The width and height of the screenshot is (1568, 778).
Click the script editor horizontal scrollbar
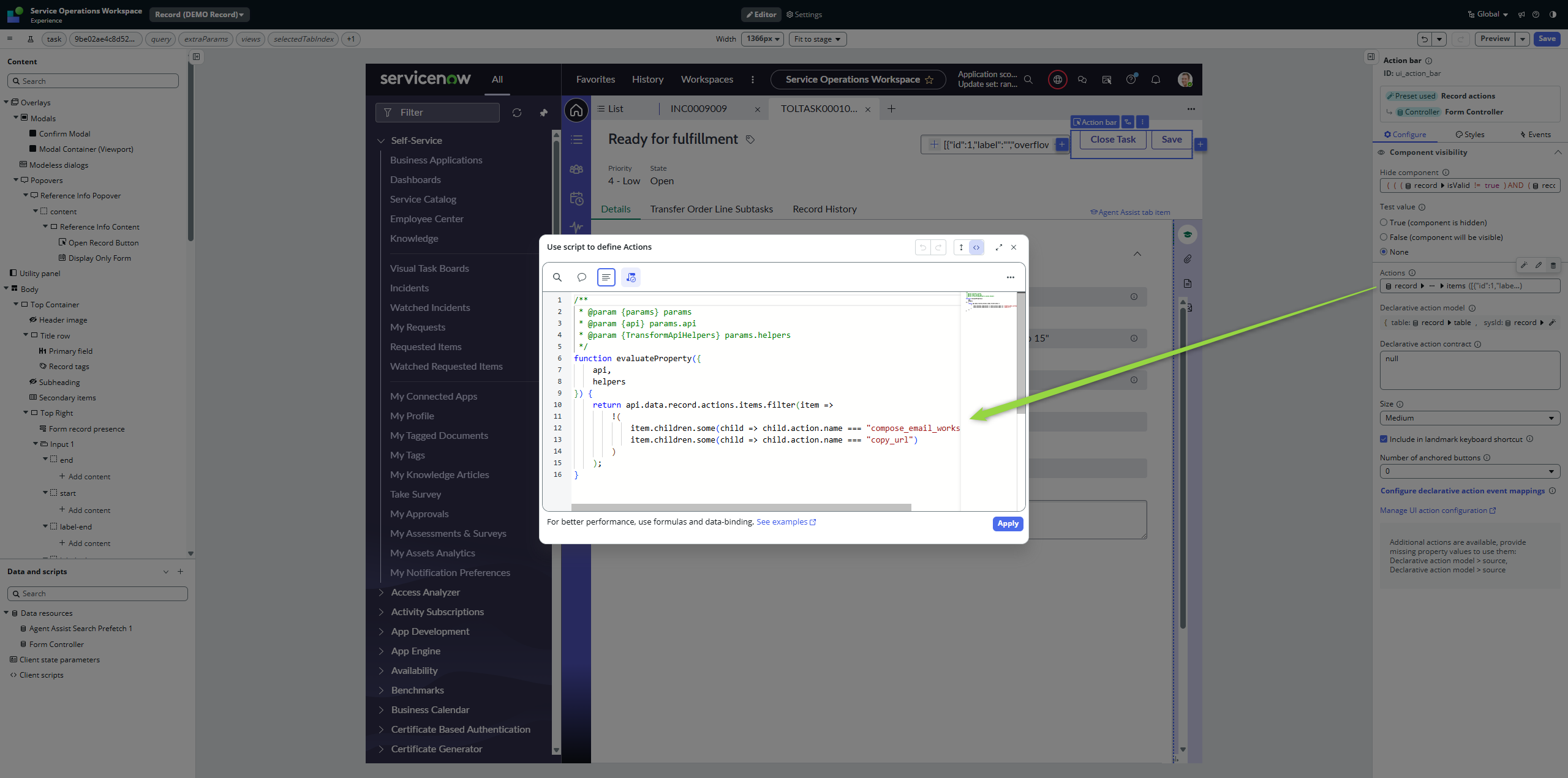[x=741, y=507]
